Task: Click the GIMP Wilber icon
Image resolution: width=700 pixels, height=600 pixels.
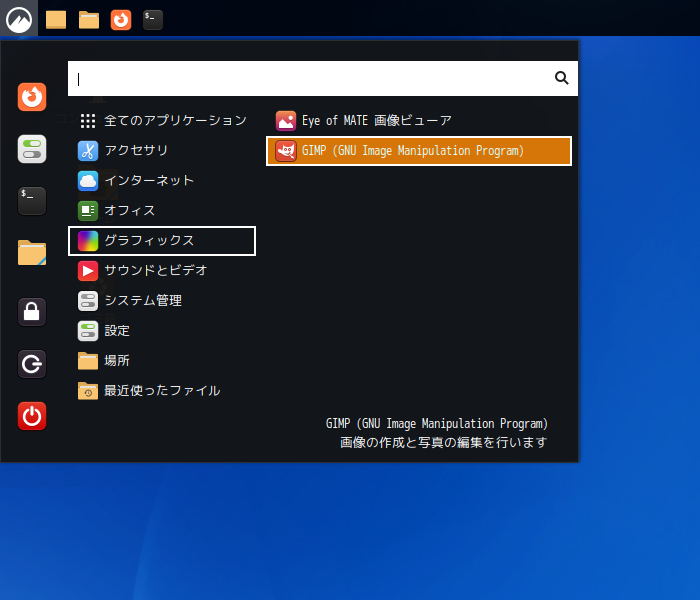Action: click(x=286, y=151)
